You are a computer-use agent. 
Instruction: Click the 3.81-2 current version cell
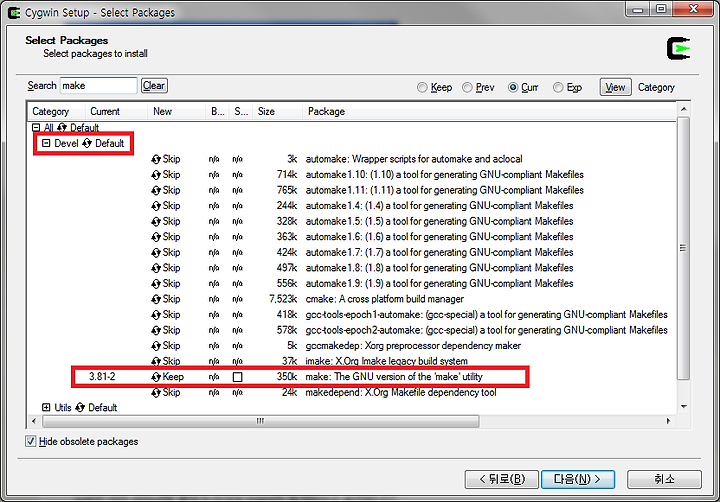click(102, 377)
